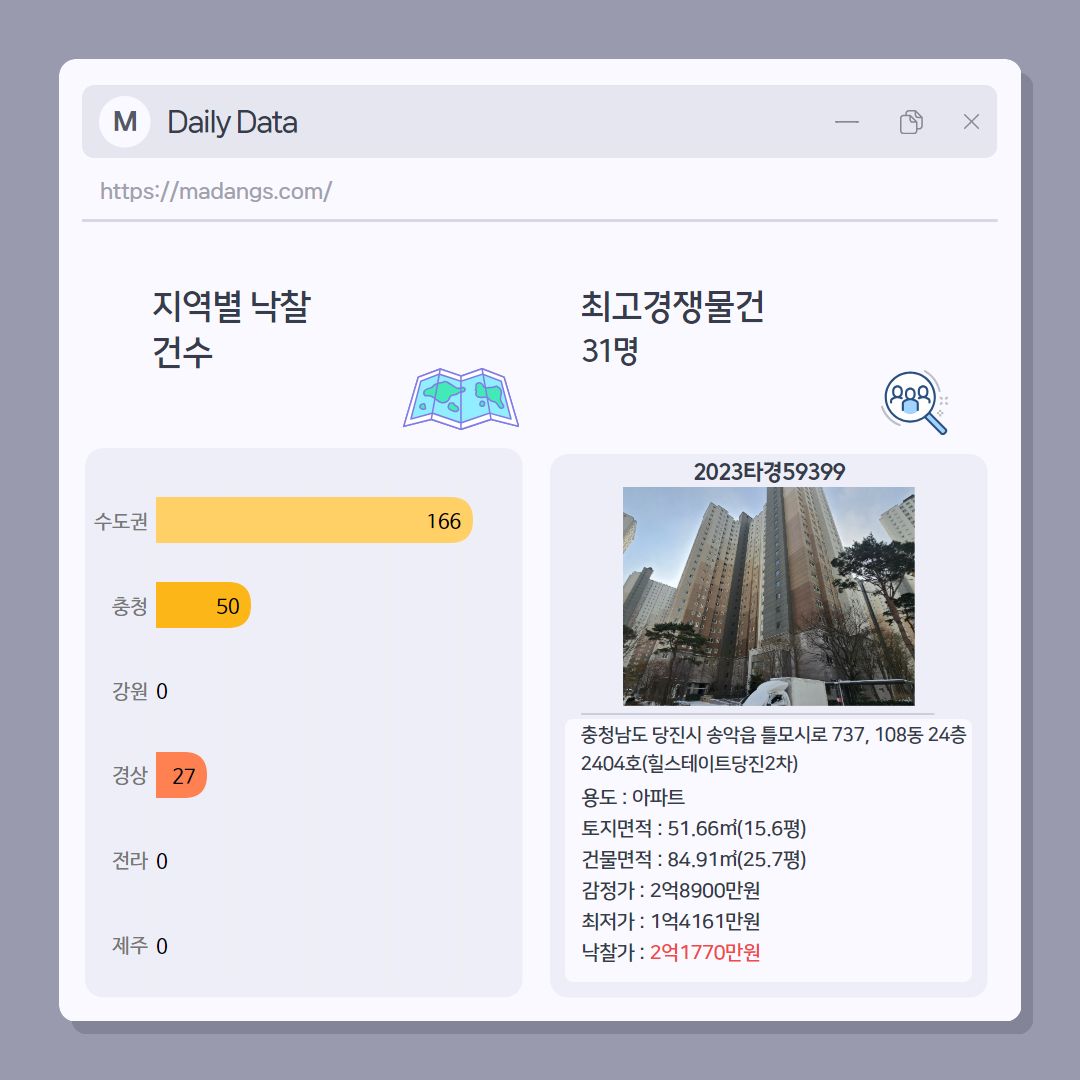This screenshot has width=1080, height=1080.
Task: Click the people magnifier search icon
Action: coord(915,402)
